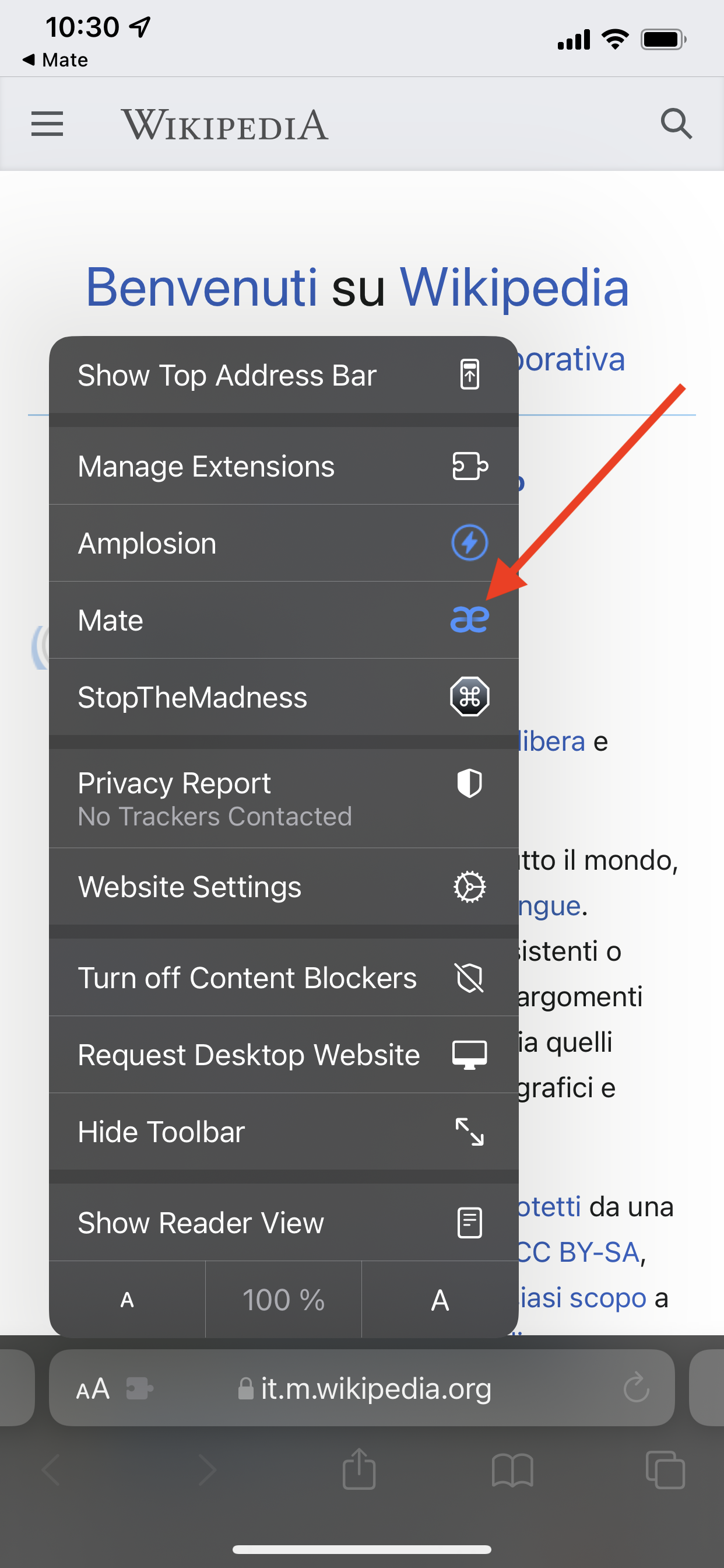
Task: Toggle Request Desktop Website
Action: click(x=283, y=1055)
